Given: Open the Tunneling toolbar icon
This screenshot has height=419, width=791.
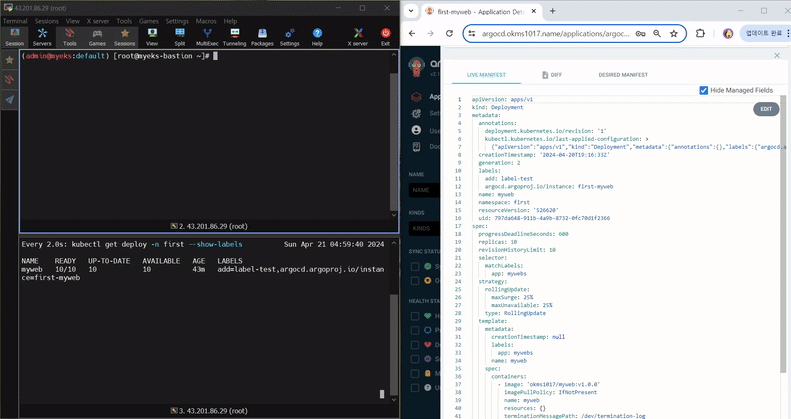Looking at the screenshot, I should (235, 37).
